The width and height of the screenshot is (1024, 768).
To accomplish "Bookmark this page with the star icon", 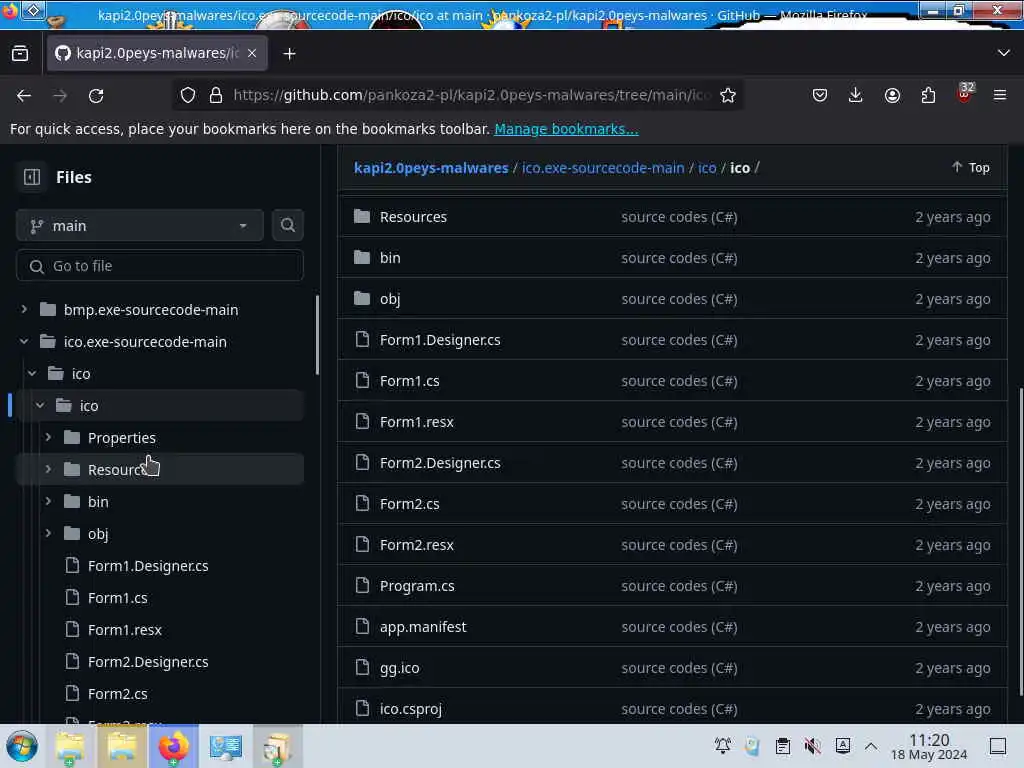I will click(x=728, y=95).
